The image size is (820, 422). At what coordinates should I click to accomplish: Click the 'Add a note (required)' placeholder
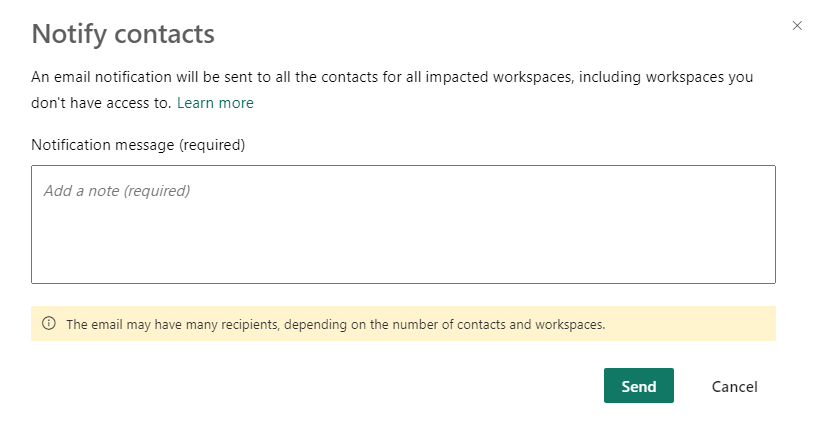pos(117,190)
